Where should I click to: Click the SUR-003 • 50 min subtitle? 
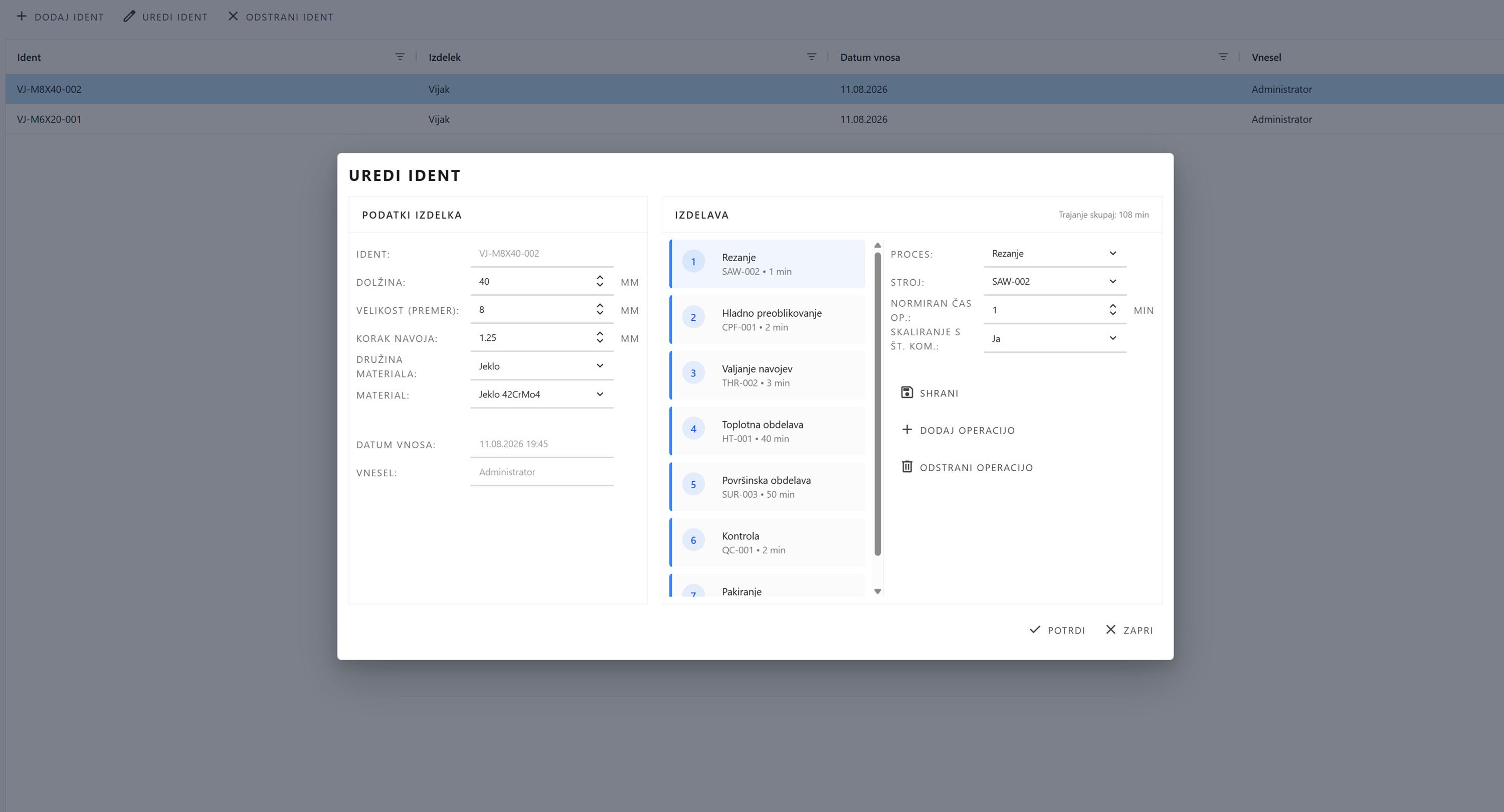coord(758,494)
